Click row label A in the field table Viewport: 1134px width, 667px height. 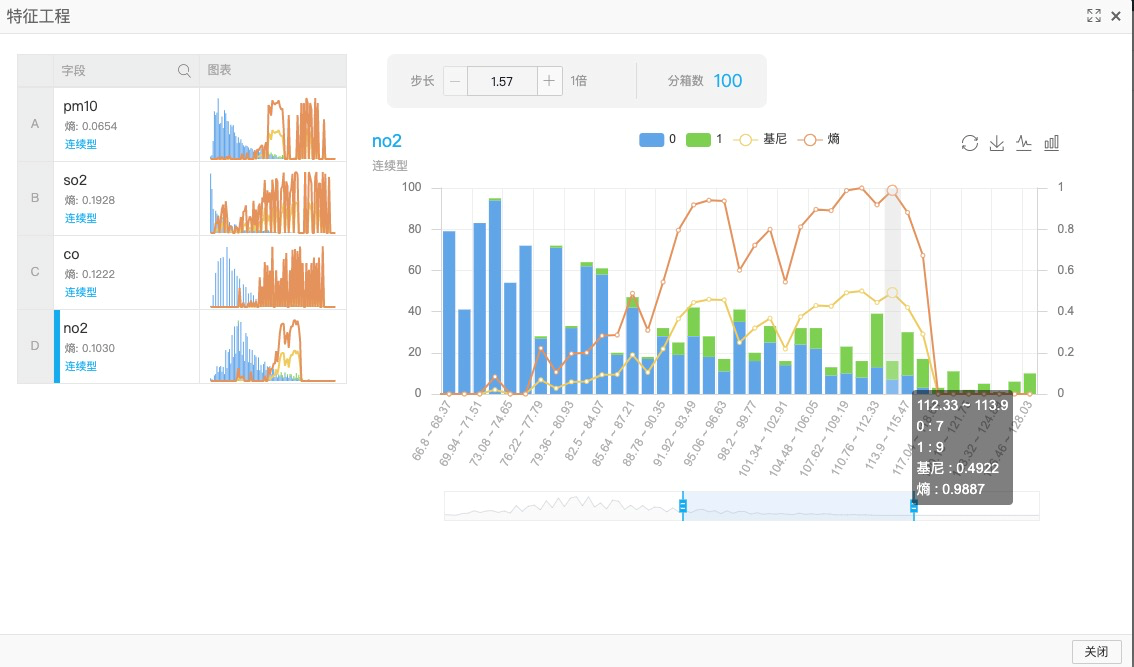[x=35, y=124]
